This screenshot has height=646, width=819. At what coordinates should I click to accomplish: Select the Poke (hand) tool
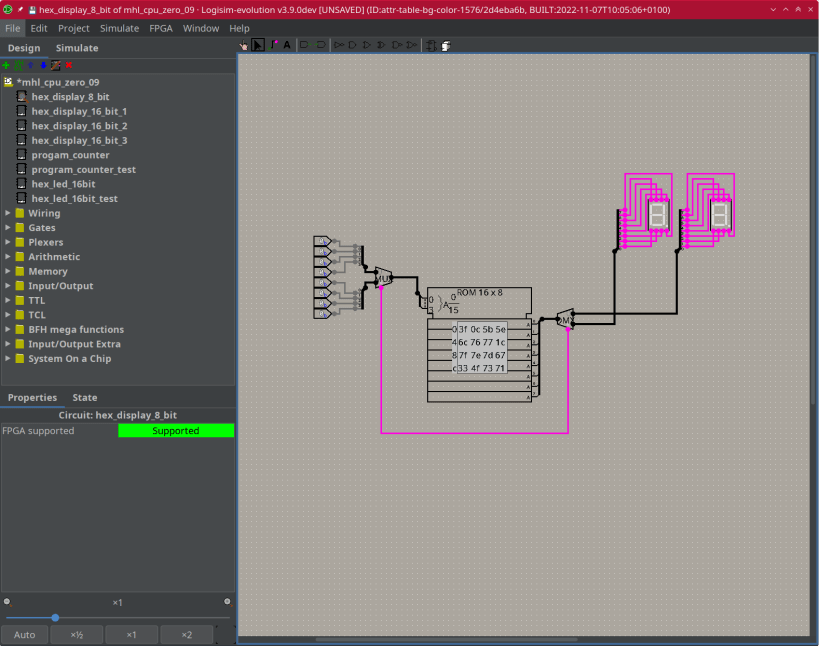tap(244, 45)
